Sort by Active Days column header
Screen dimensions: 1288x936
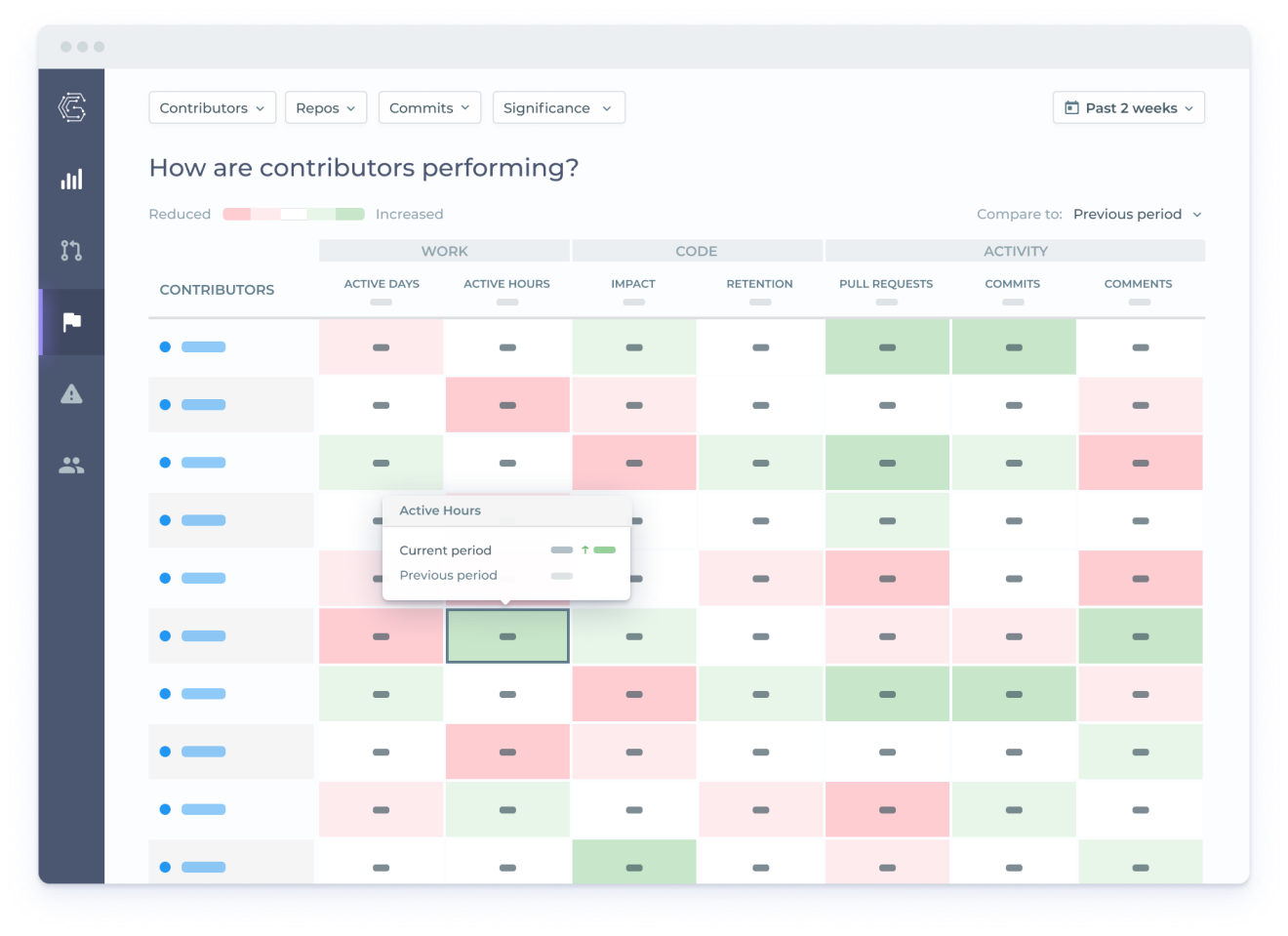point(382,284)
